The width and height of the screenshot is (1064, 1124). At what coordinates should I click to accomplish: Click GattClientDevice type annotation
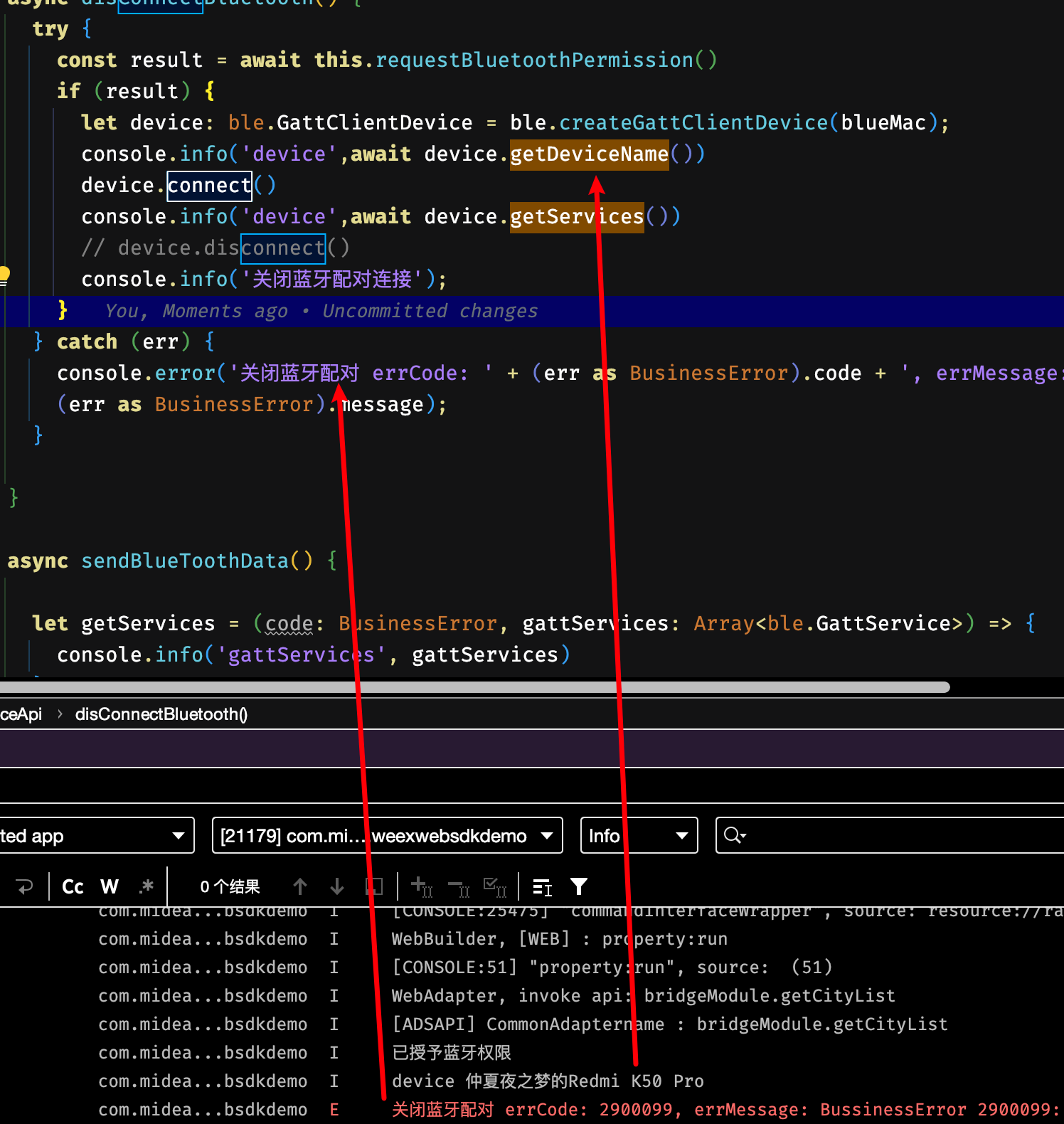[374, 123]
